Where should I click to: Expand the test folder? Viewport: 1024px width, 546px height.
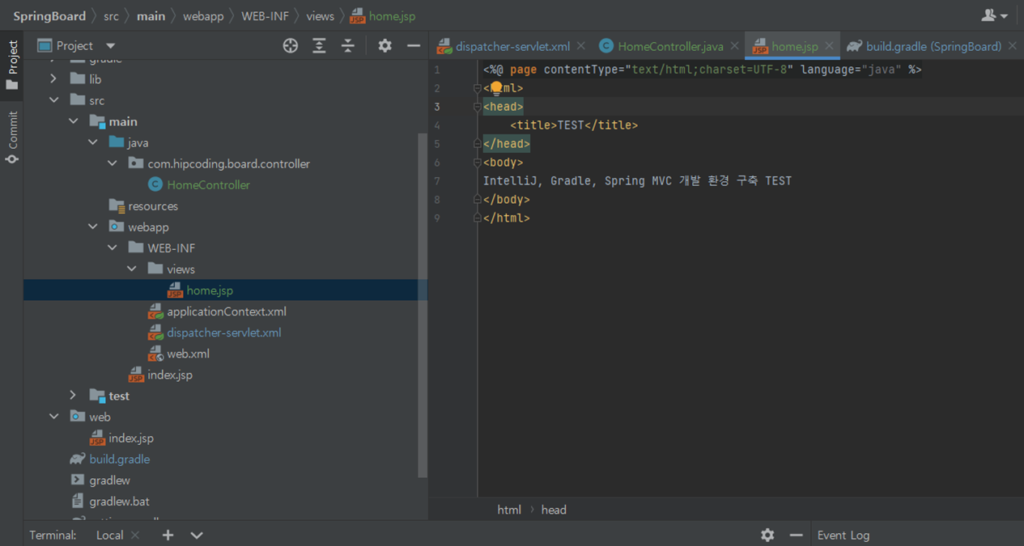coord(74,396)
